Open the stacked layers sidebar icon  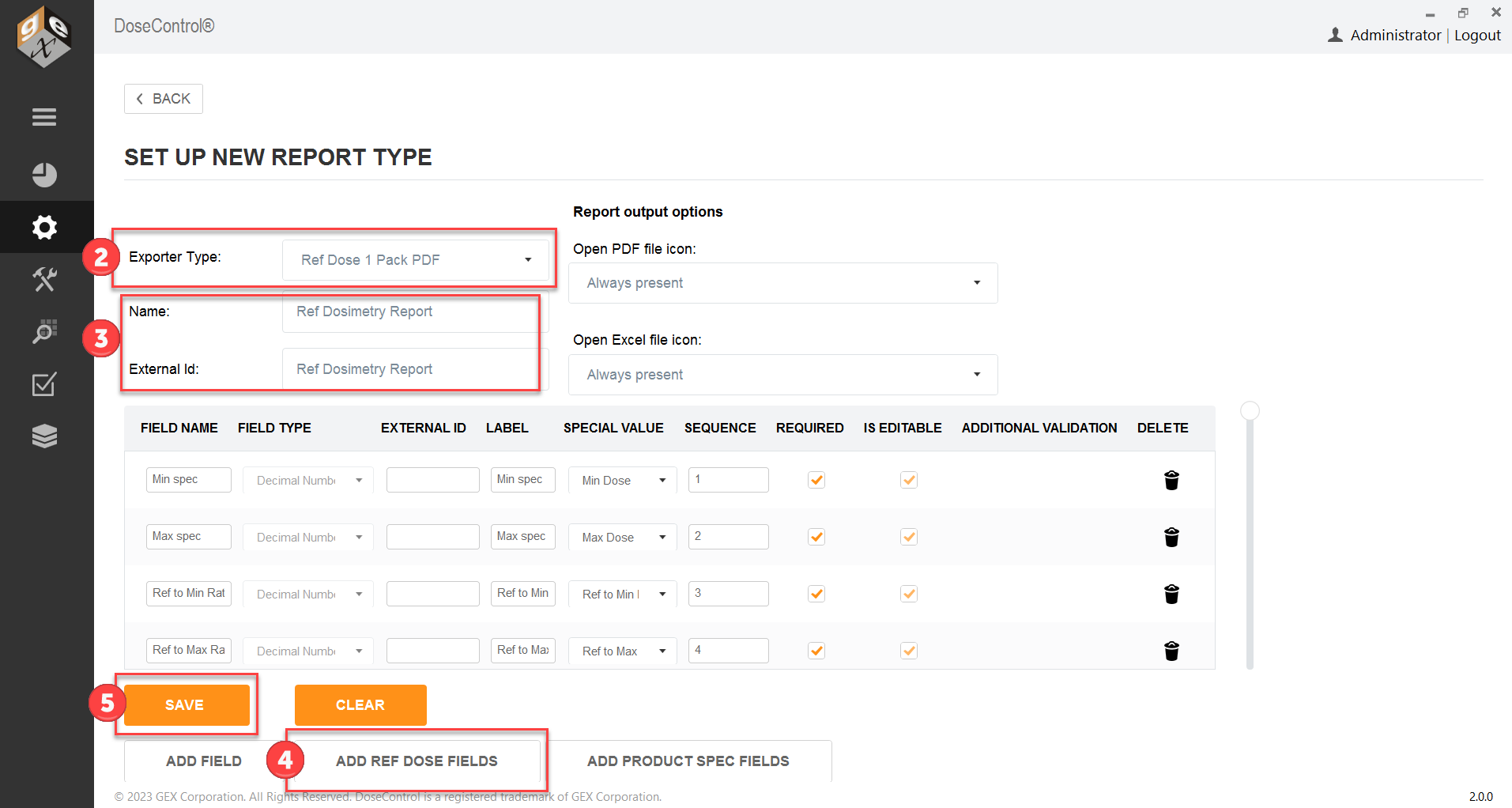[x=44, y=436]
